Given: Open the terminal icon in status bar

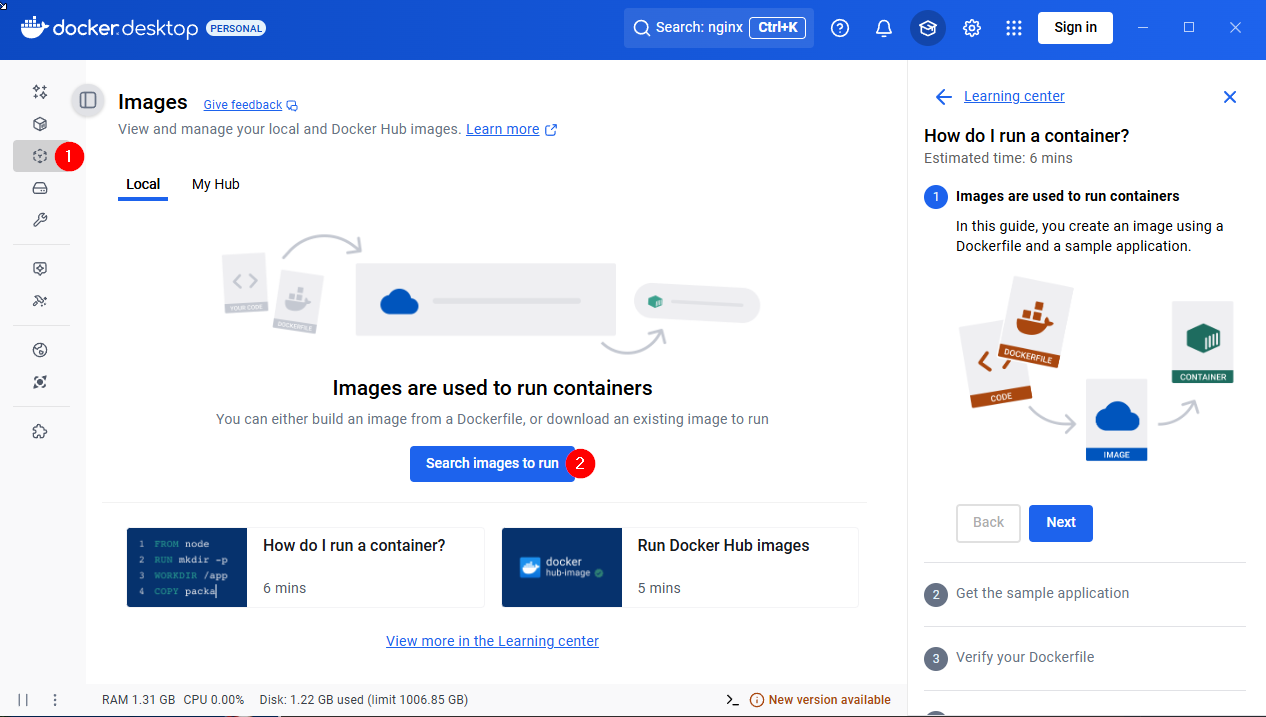Looking at the screenshot, I should [732, 700].
